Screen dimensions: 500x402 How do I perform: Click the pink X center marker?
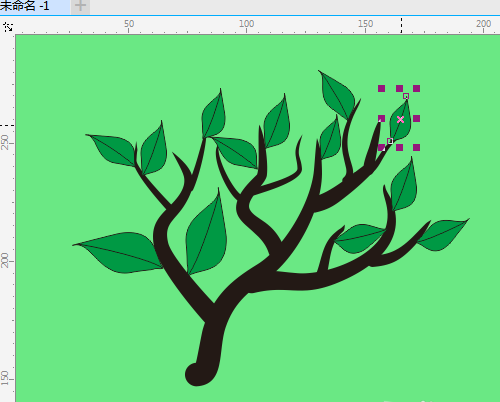[x=400, y=119]
